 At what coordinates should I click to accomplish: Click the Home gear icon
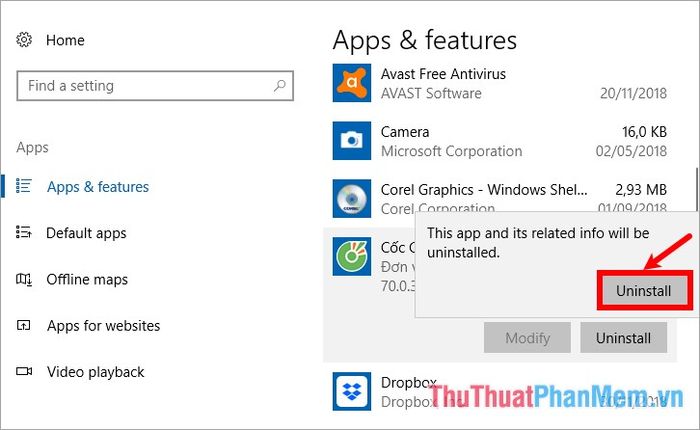[24, 40]
